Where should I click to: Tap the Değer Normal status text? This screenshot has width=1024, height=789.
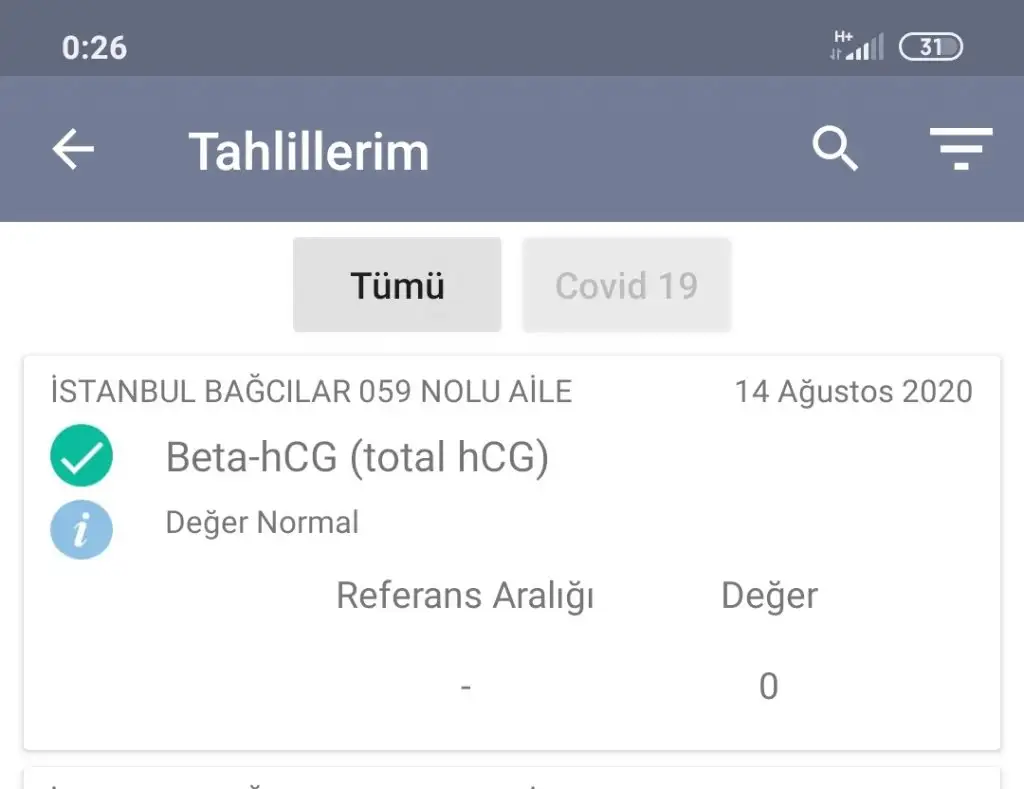pos(262,522)
